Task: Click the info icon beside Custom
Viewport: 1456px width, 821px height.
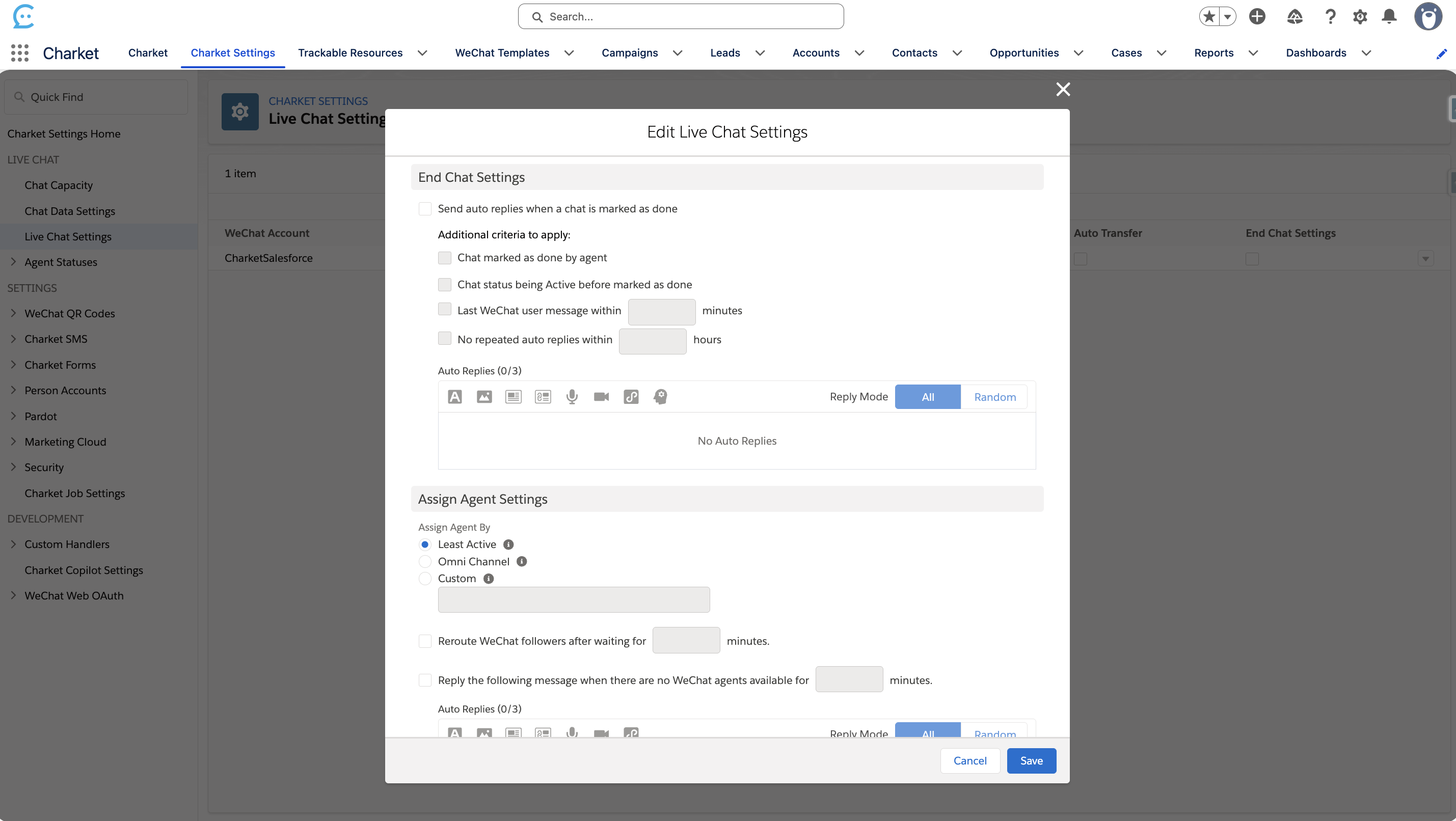Action: point(489,579)
